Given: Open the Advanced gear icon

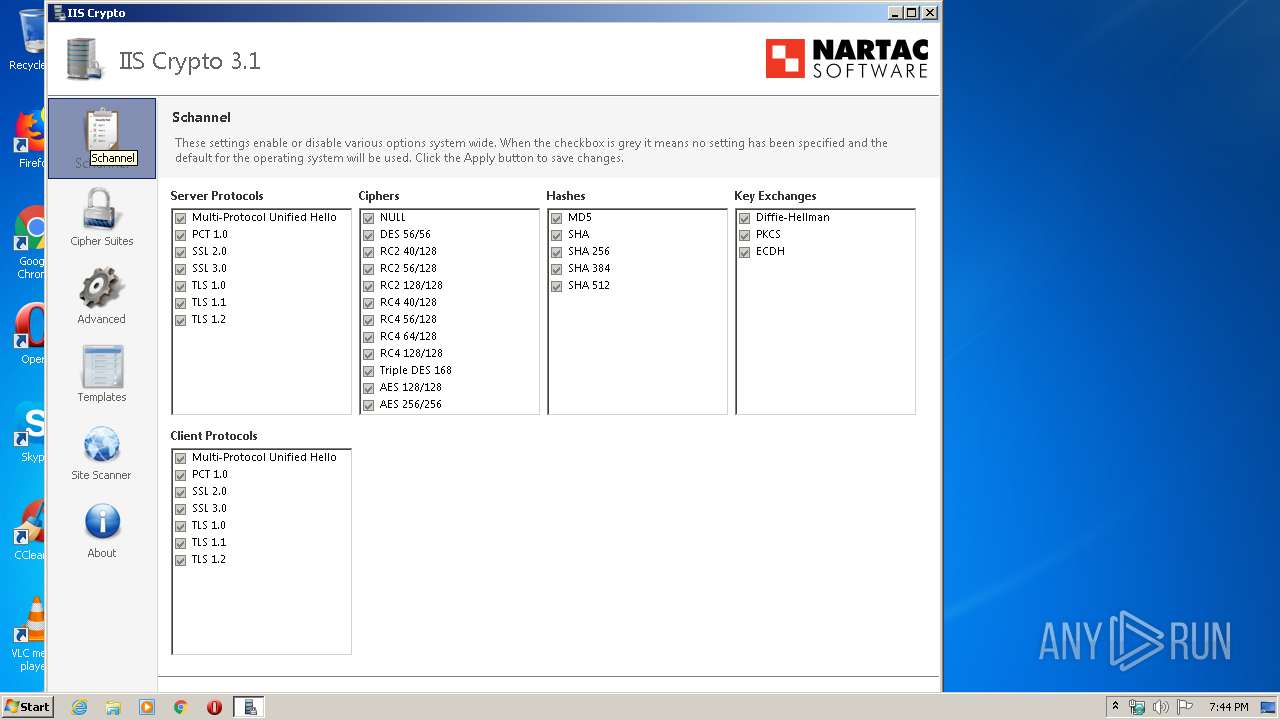Looking at the screenshot, I should point(101,287).
